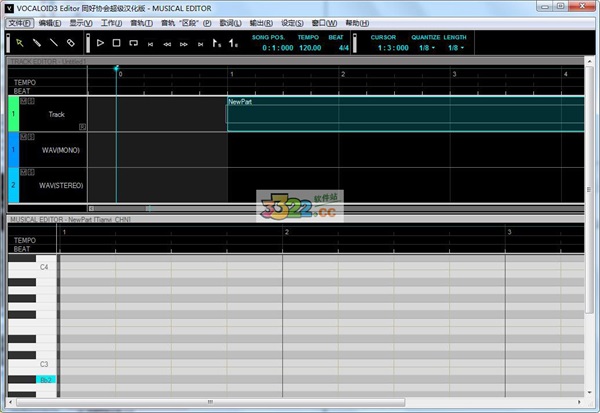Open the 音轨(T) menu

point(142,23)
